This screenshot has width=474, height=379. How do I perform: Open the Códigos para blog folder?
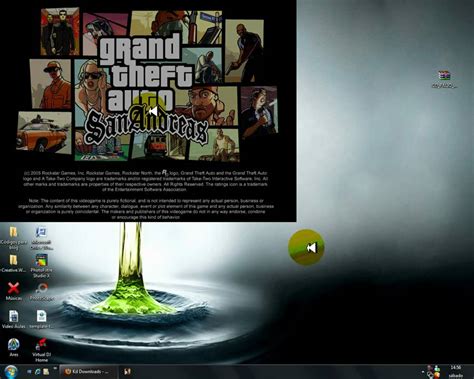click(13, 237)
